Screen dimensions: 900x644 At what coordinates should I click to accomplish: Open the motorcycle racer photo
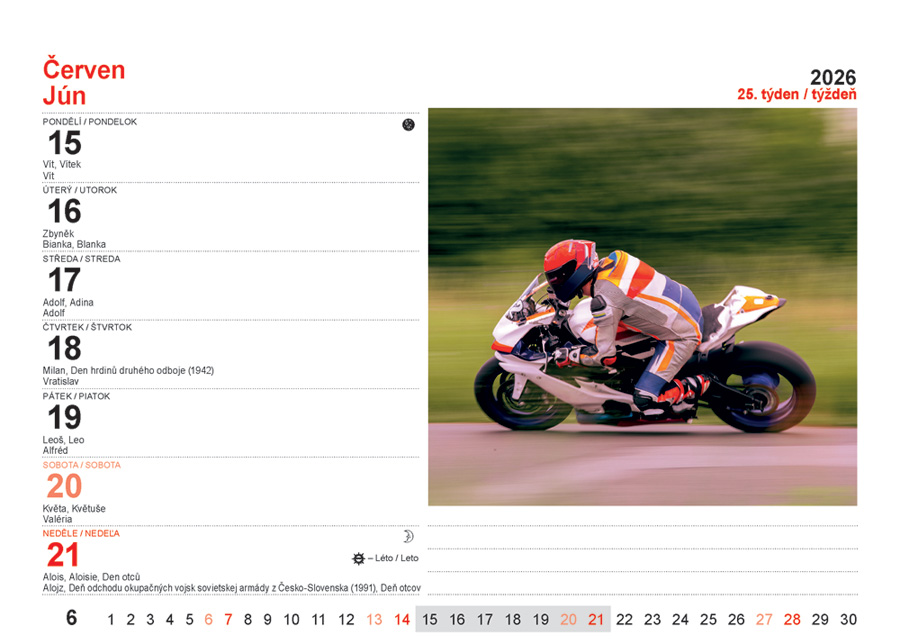(x=642, y=307)
